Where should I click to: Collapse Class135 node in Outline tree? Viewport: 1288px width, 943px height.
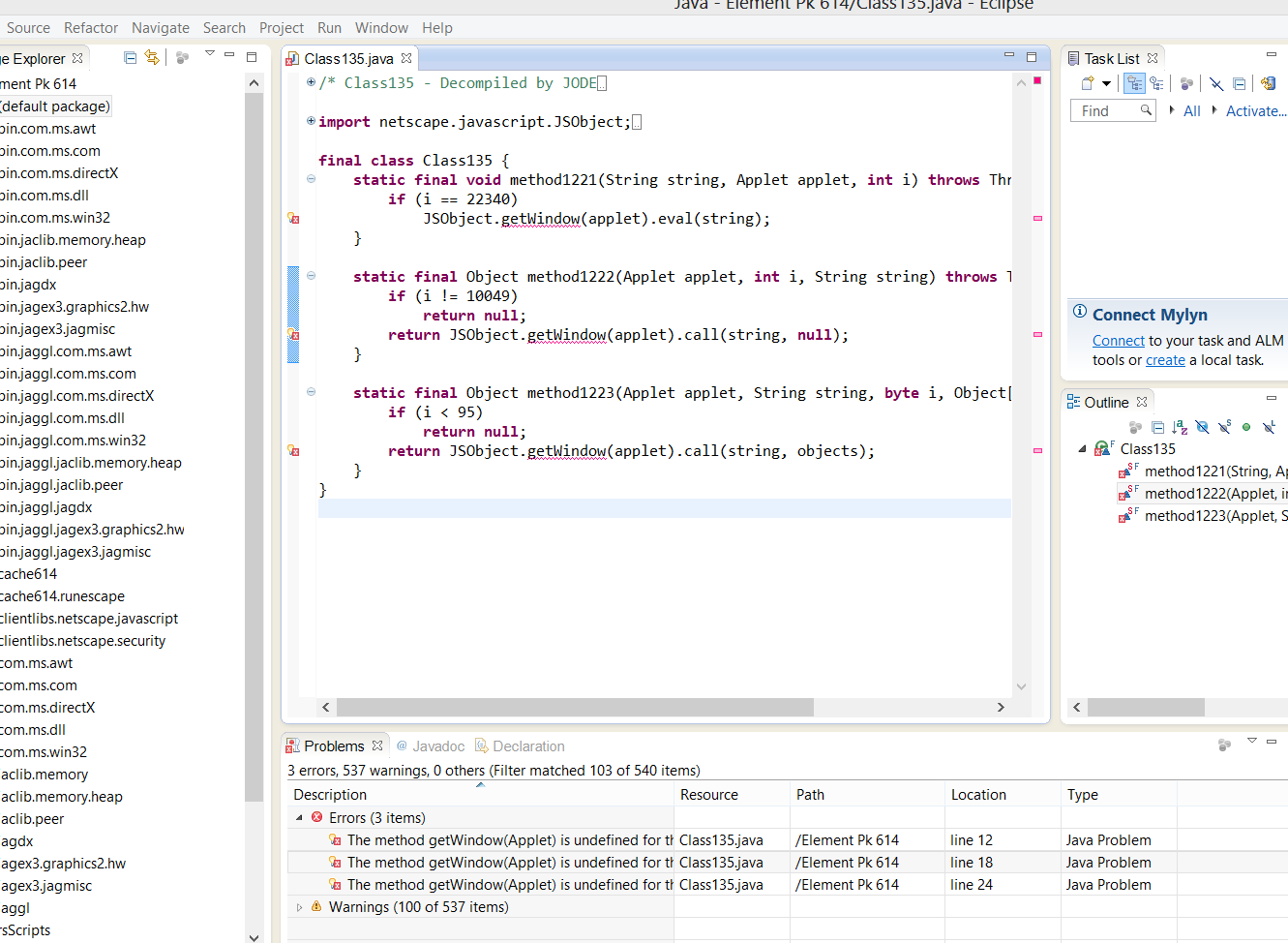[x=1082, y=449]
